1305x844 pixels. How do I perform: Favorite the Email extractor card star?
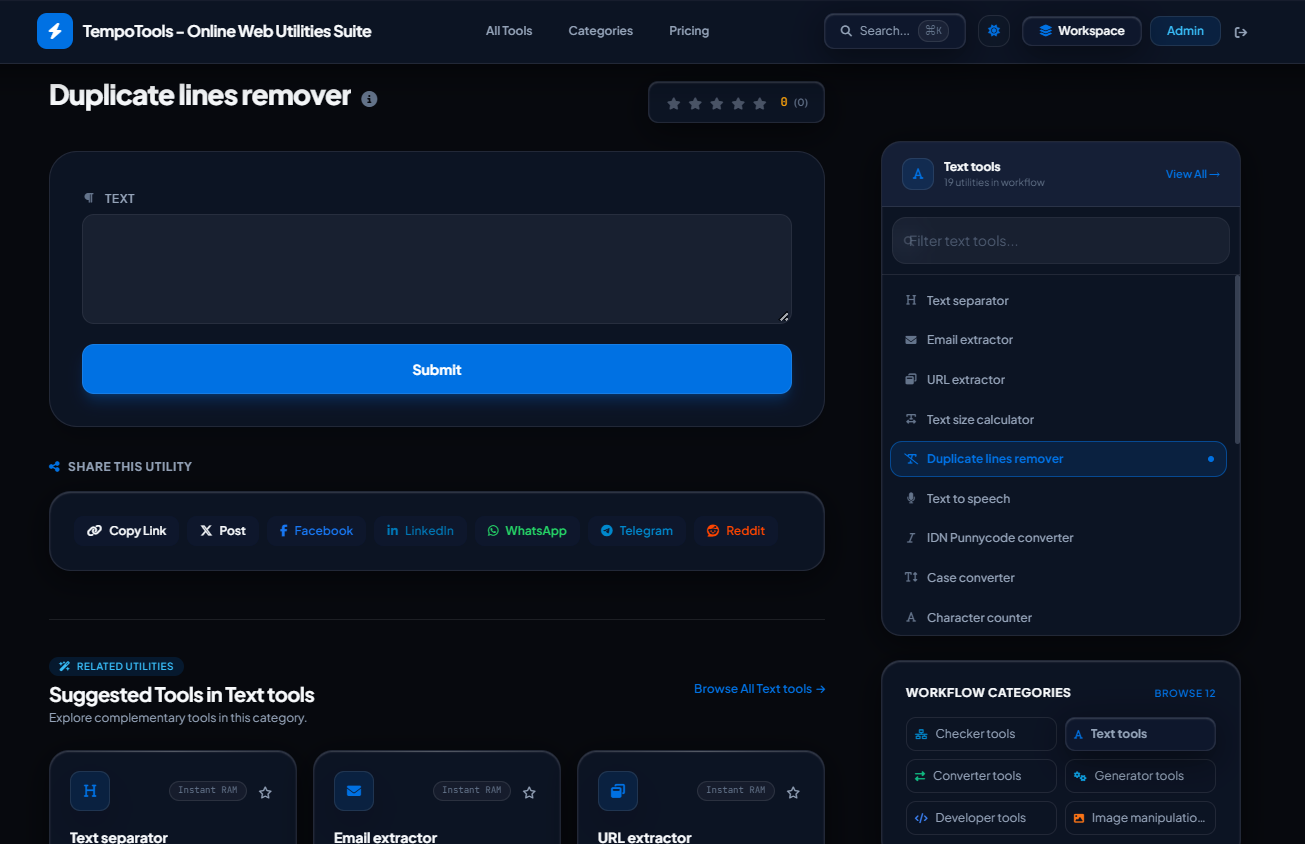coord(529,792)
